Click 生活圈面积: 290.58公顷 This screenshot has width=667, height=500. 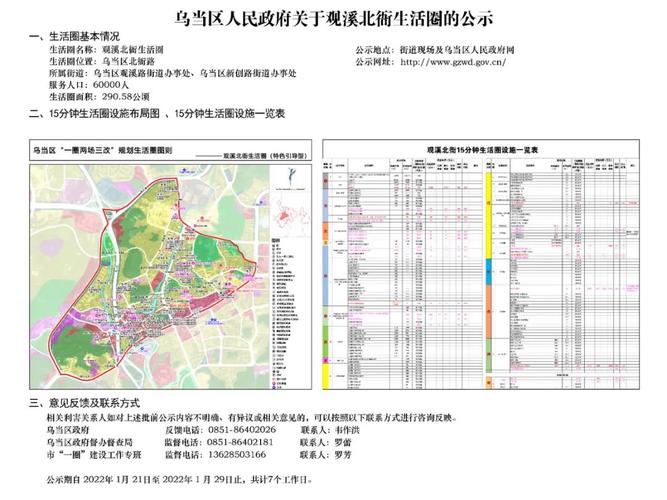tap(99, 97)
